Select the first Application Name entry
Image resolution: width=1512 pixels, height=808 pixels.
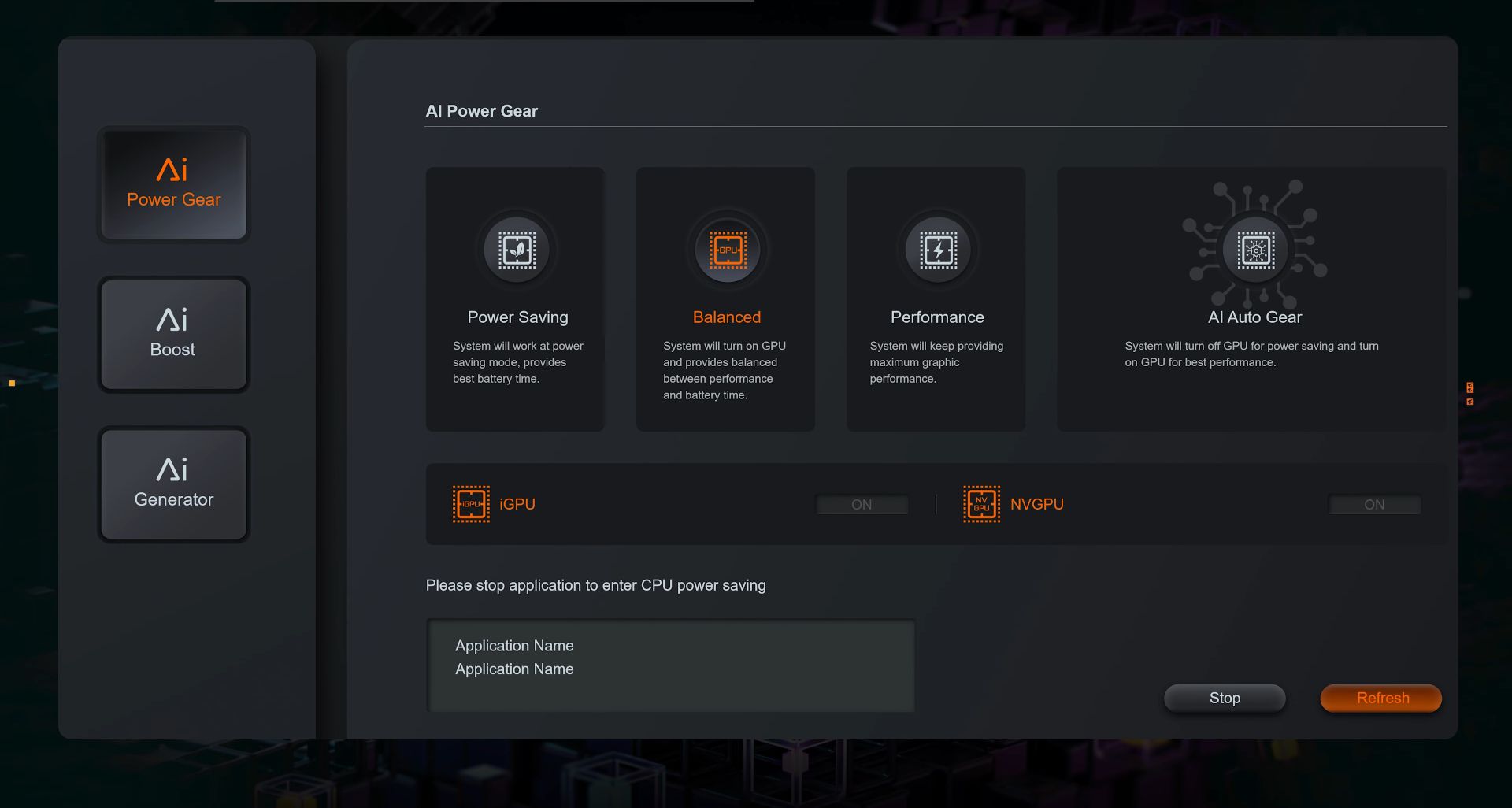coord(513,646)
